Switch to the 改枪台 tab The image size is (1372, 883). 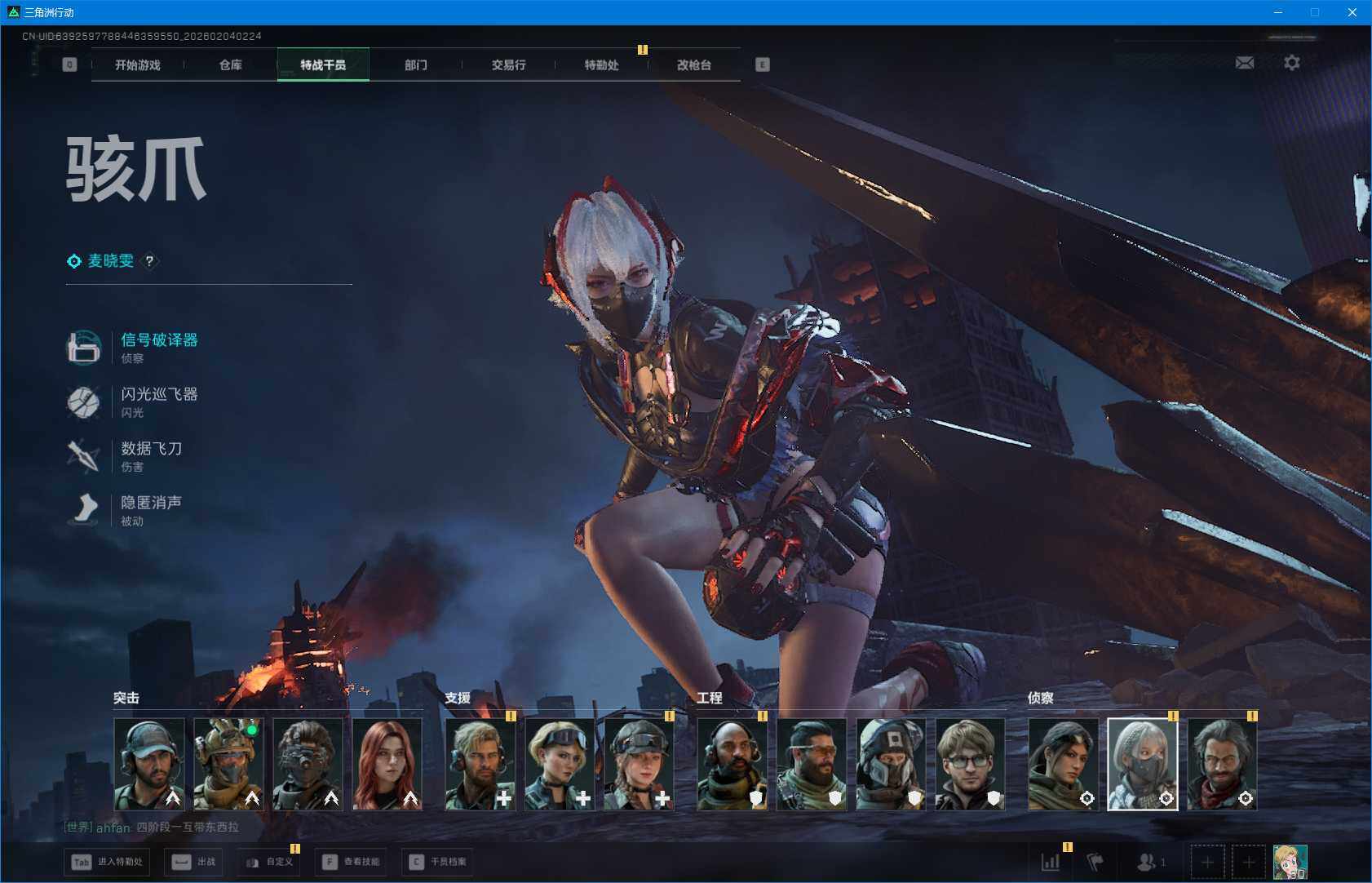(694, 64)
